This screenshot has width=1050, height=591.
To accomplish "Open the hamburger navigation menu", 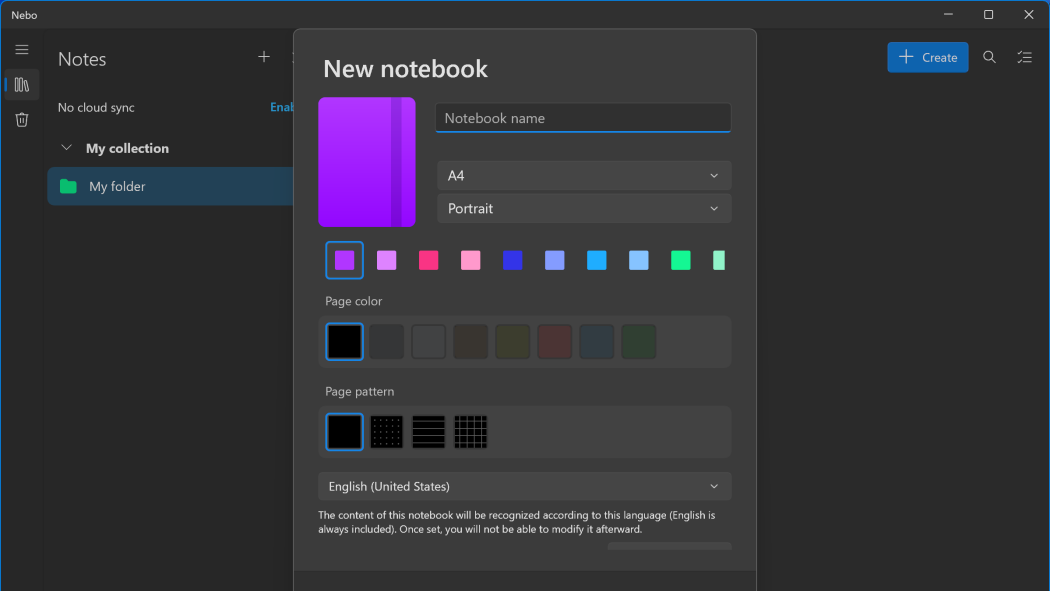I will tap(22, 49).
